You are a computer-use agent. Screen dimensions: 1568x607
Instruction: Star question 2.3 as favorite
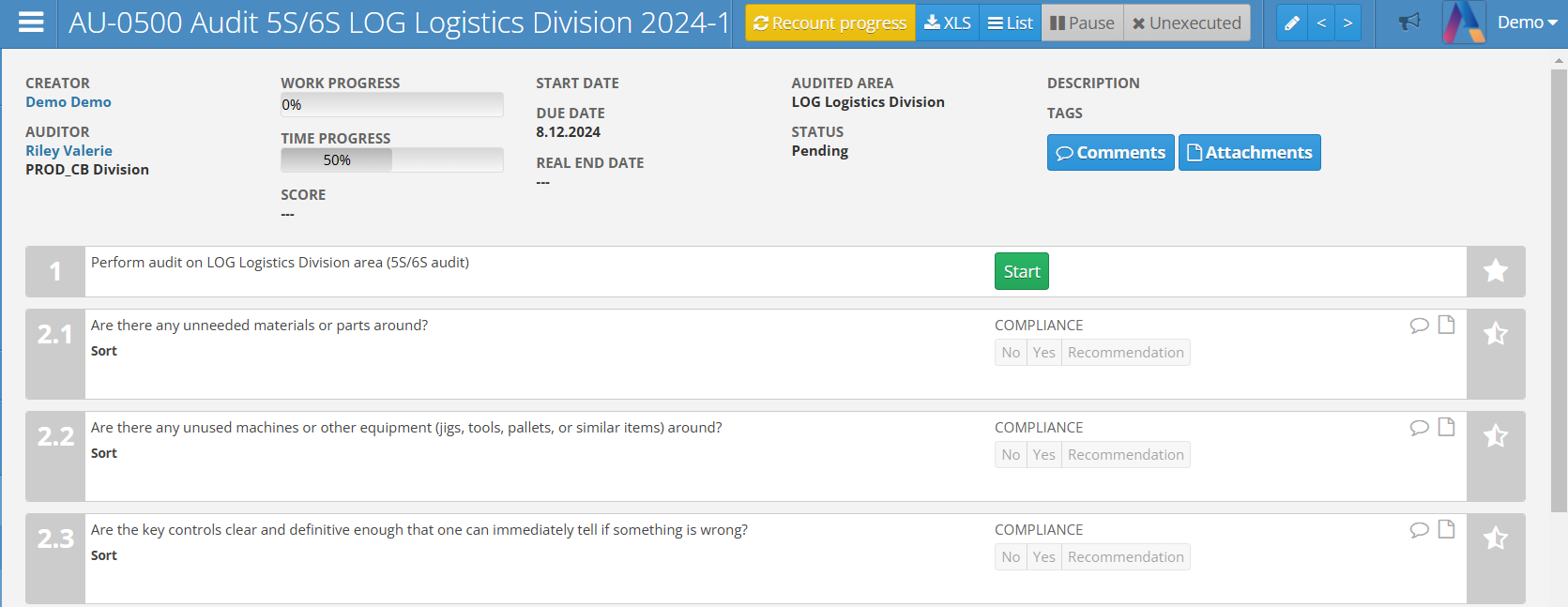[x=1495, y=539]
